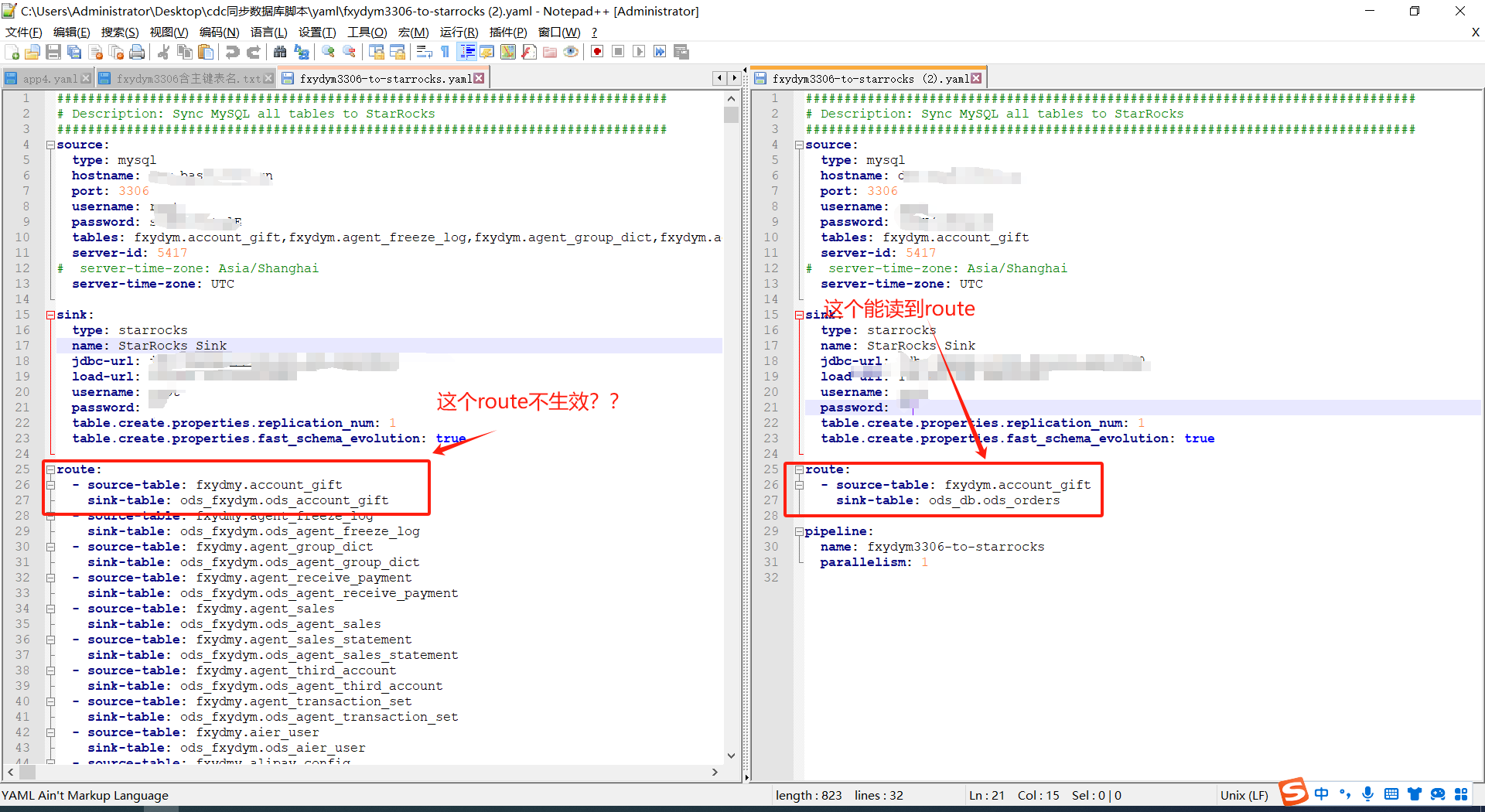Redo the last undone edit
1485x812 pixels.
click(253, 52)
